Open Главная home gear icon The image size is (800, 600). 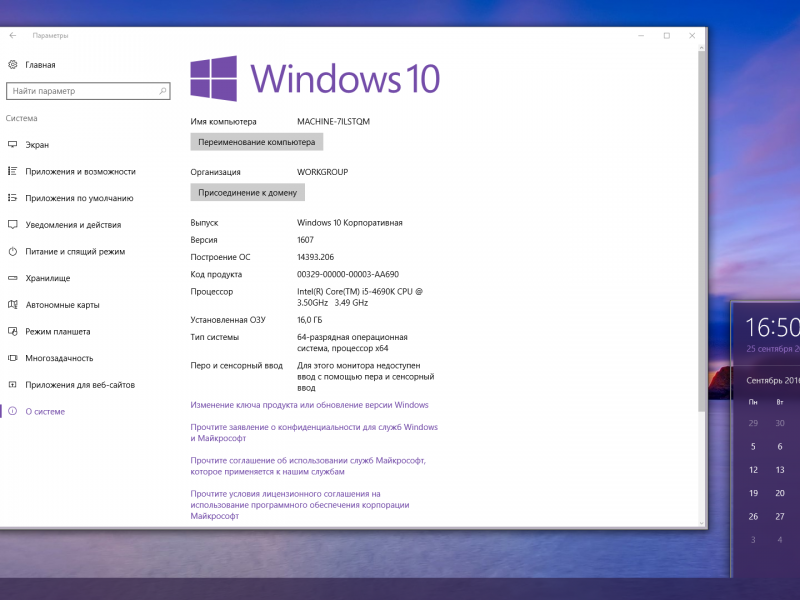pos(13,64)
